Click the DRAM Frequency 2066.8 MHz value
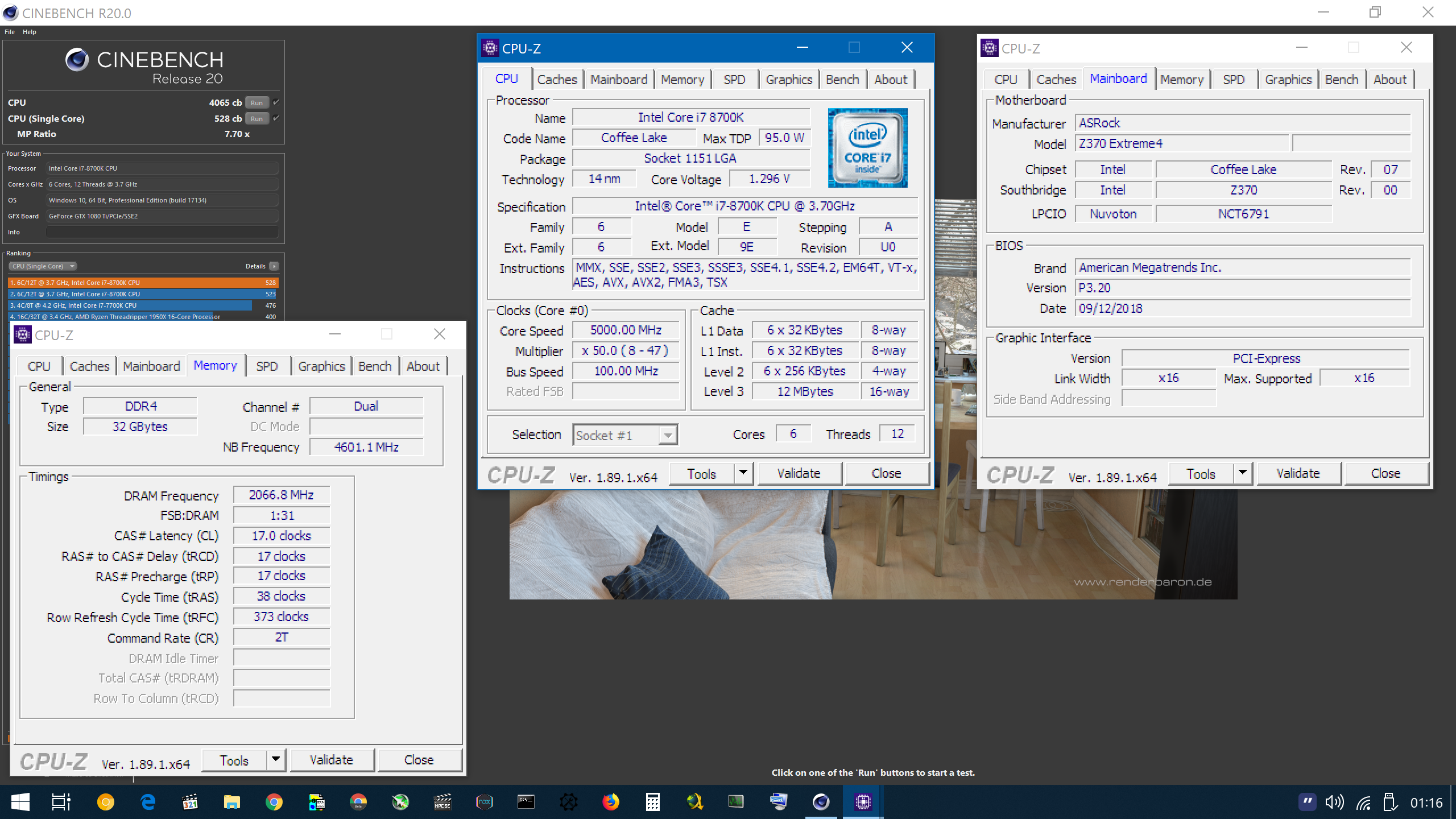Viewport: 1456px width, 819px height. point(282,495)
